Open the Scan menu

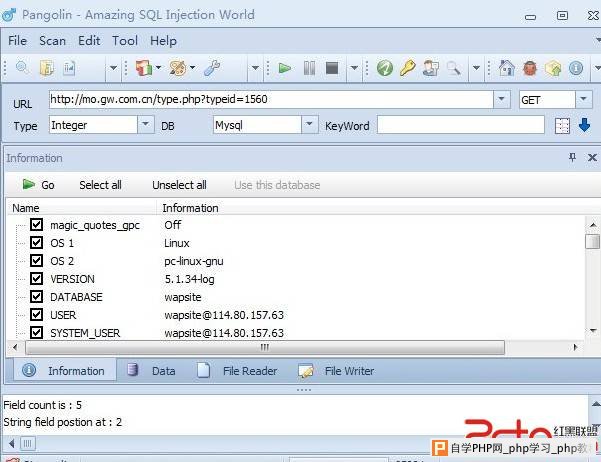pos(53,41)
